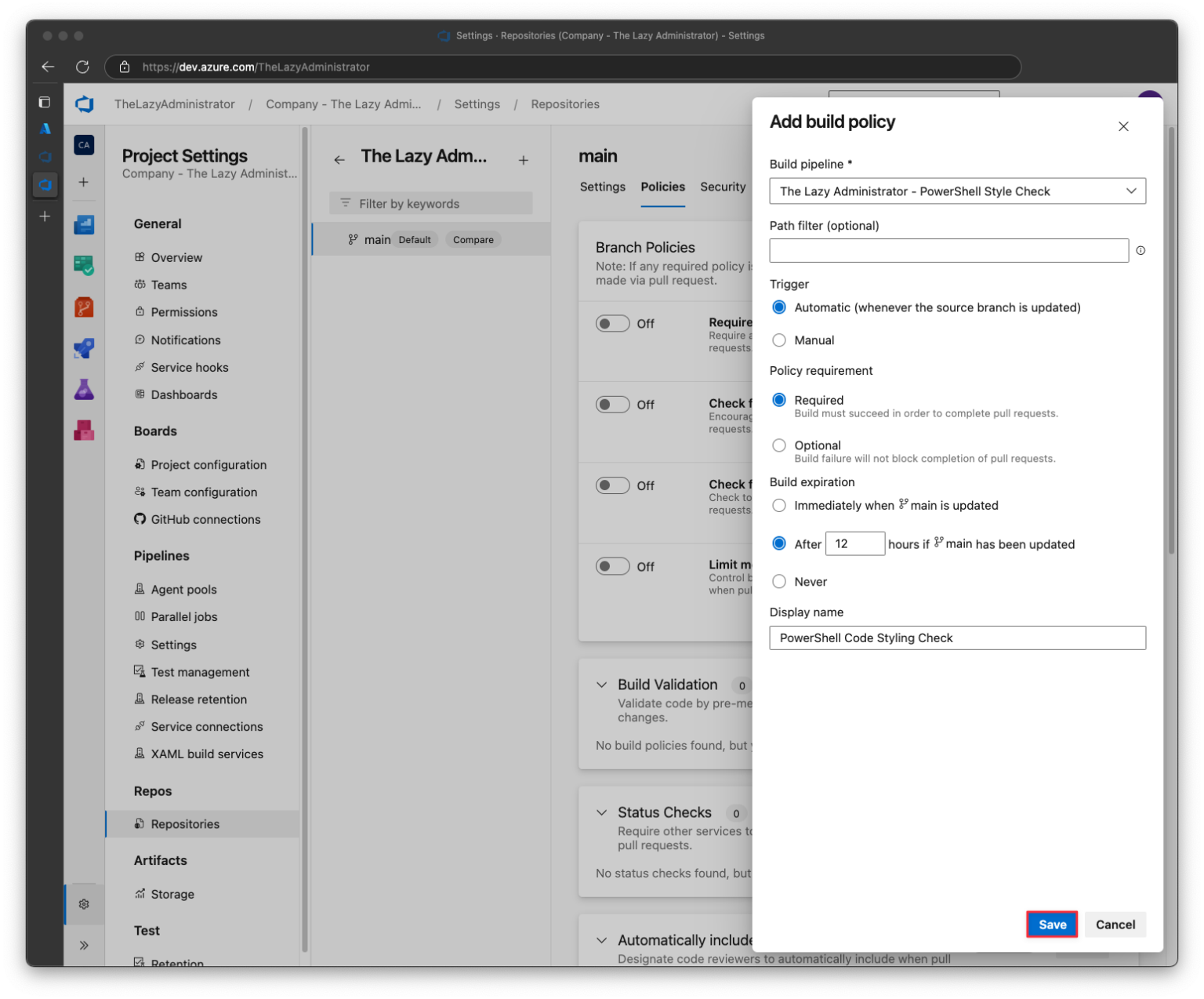This screenshot has height=999, width=1204.
Task: Click the browser back arrow
Action: click(48, 67)
